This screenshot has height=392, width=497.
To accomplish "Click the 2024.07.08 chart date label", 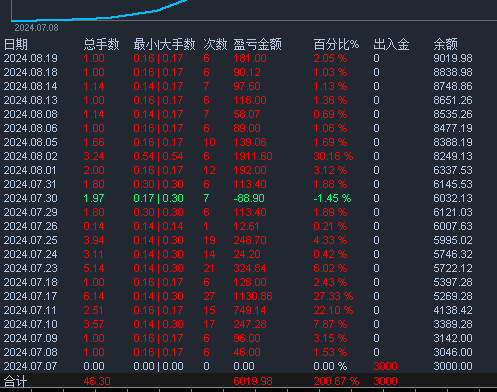I will tap(36, 28).
